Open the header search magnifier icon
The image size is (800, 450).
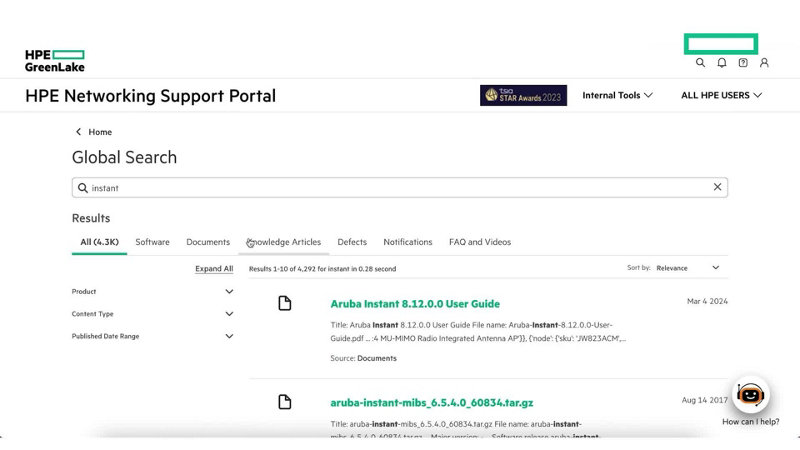point(700,63)
